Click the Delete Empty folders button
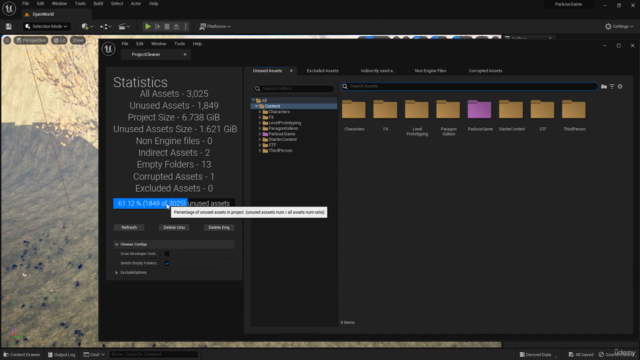Image resolution: width=640 pixels, height=360 pixels. (219, 227)
